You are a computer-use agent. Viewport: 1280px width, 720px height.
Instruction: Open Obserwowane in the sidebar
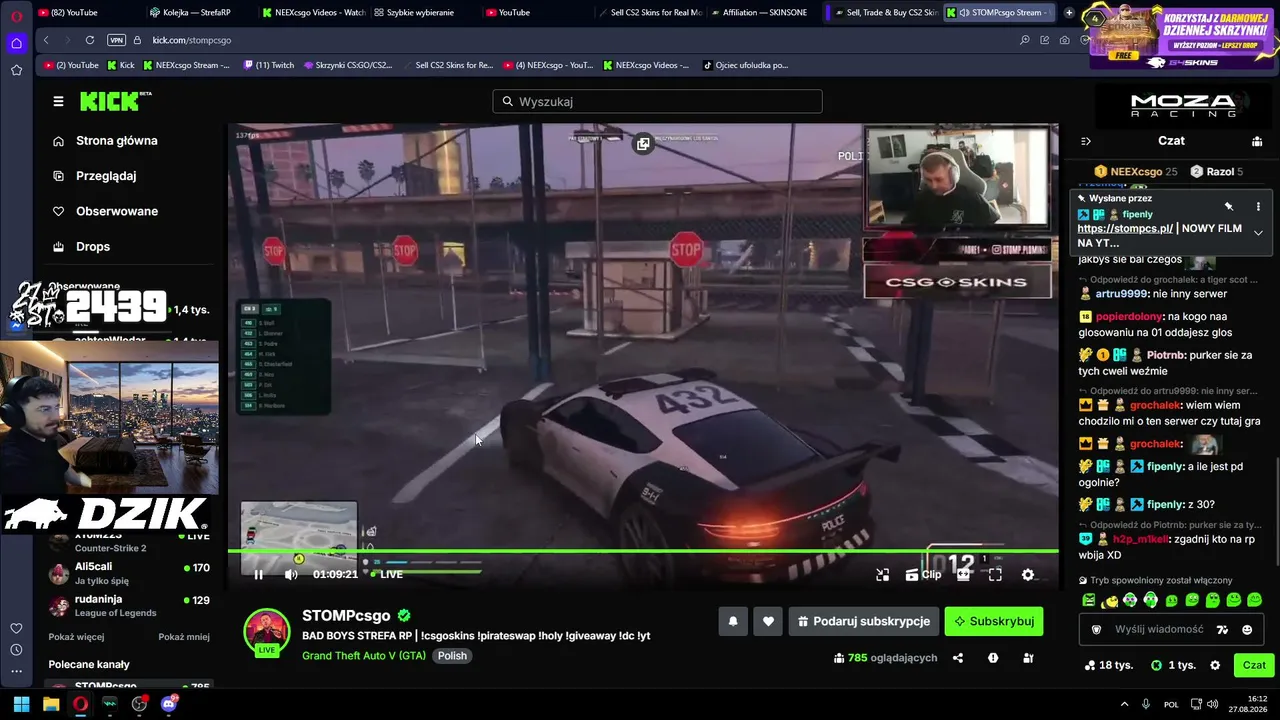tap(105, 211)
